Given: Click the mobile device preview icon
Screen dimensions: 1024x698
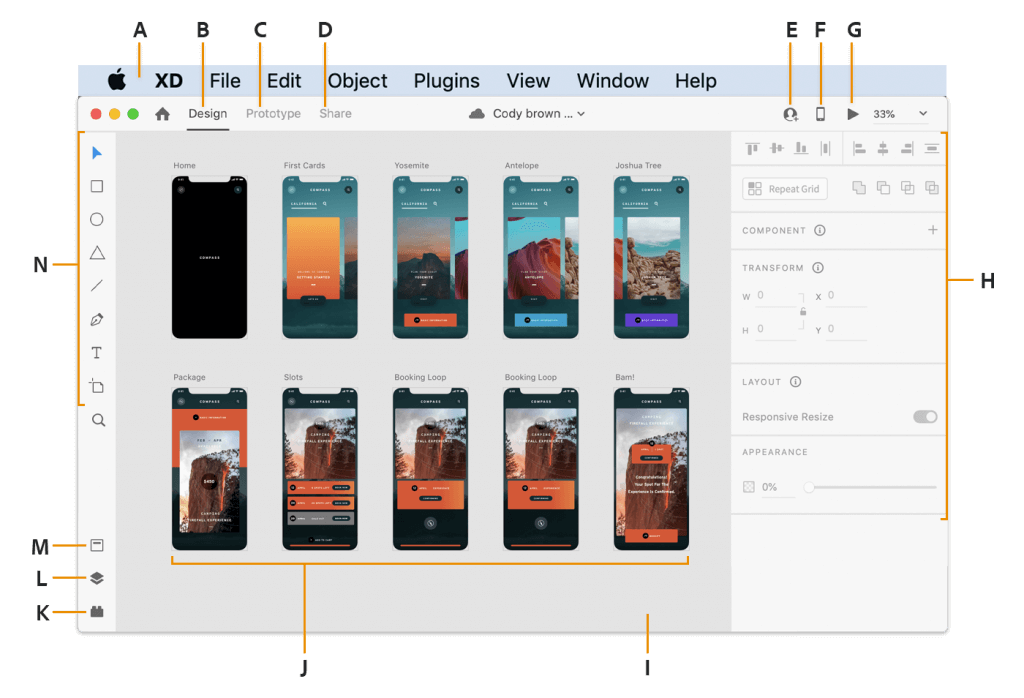Looking at the screenshot, I should (820, 114).
